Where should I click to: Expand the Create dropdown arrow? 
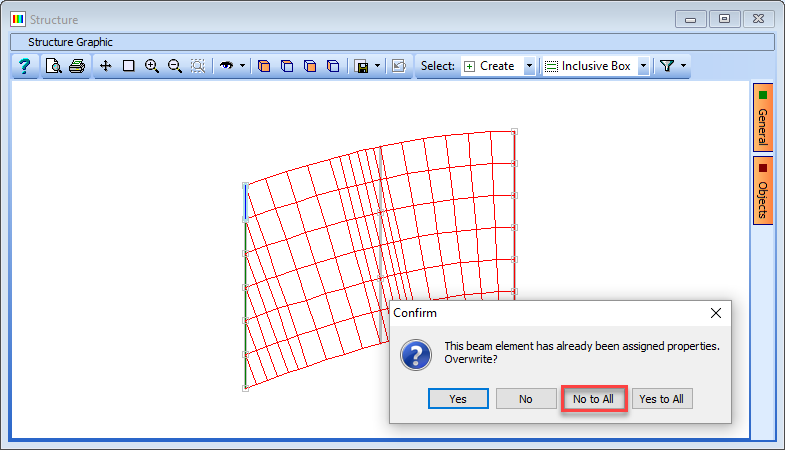[x=529, y=66]
